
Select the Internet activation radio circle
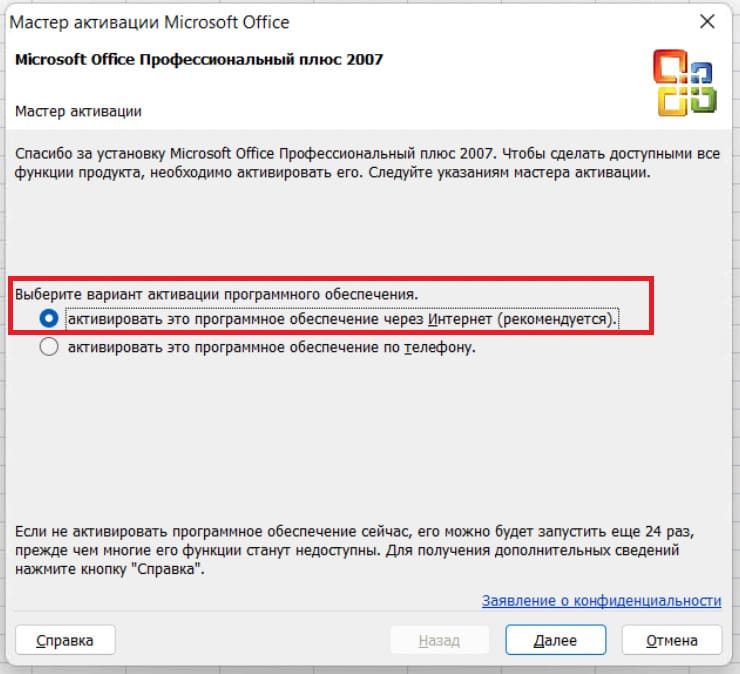pyautogui.click(x=48, y=319)
